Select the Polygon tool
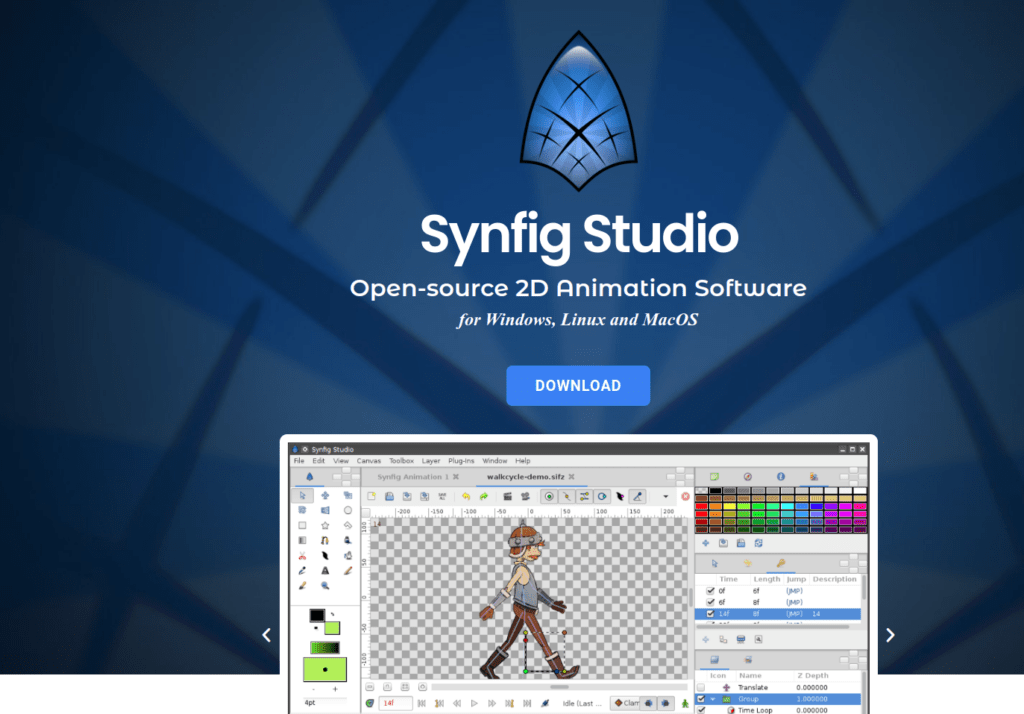Screen dimensions: 1024x714 (x=347, y=525)
